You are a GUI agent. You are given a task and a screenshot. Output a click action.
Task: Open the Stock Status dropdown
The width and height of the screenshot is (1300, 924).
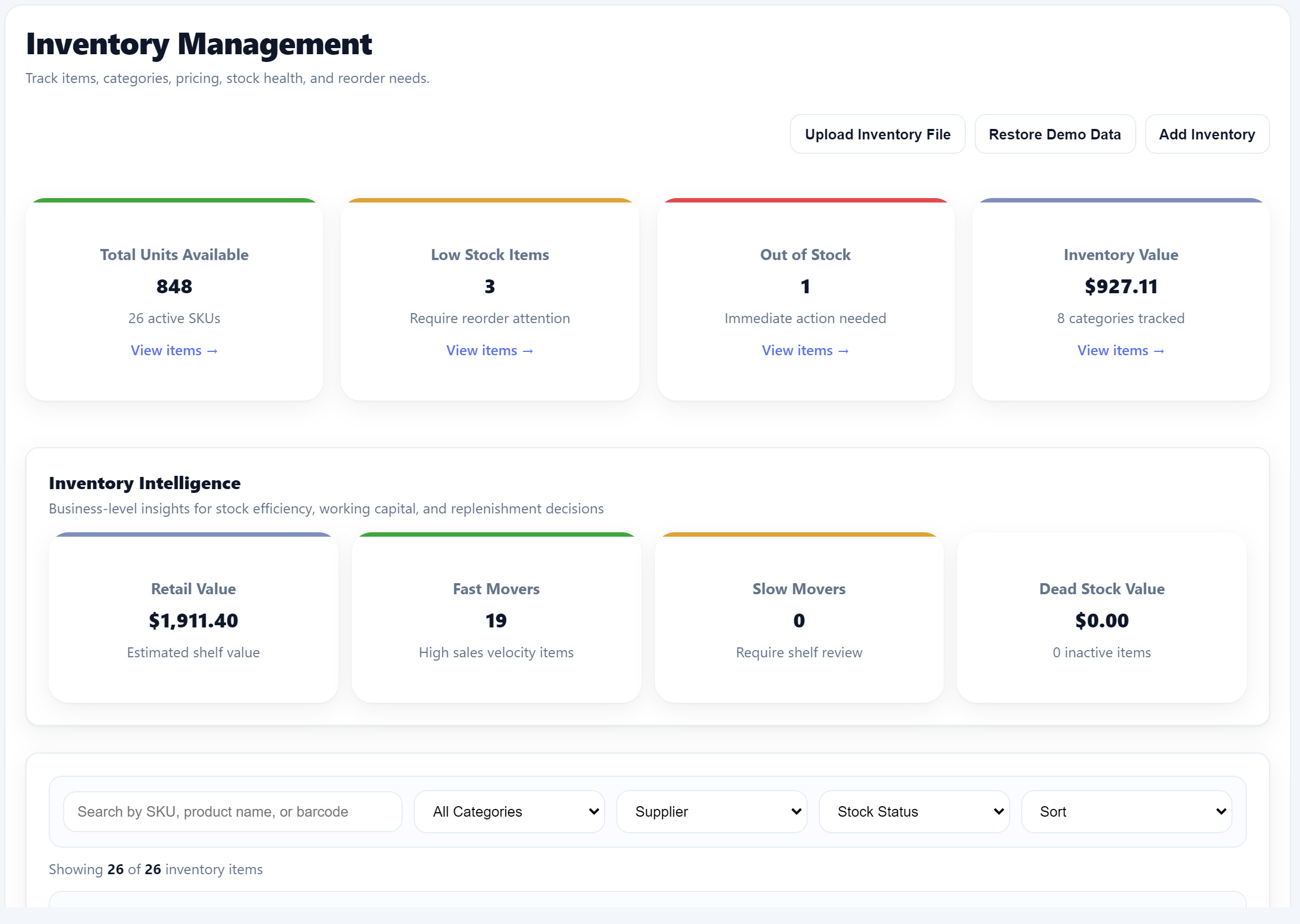[913, 811]
